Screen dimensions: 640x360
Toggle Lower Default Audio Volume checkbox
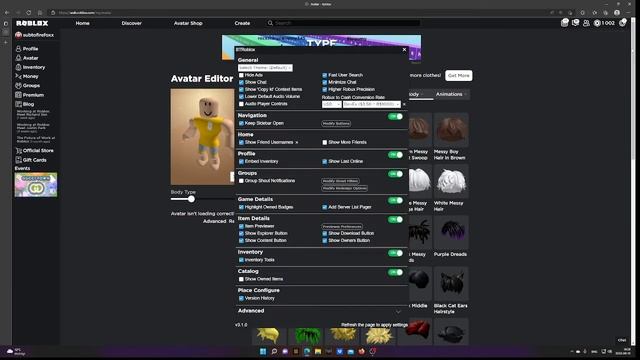tap(241, 97)
